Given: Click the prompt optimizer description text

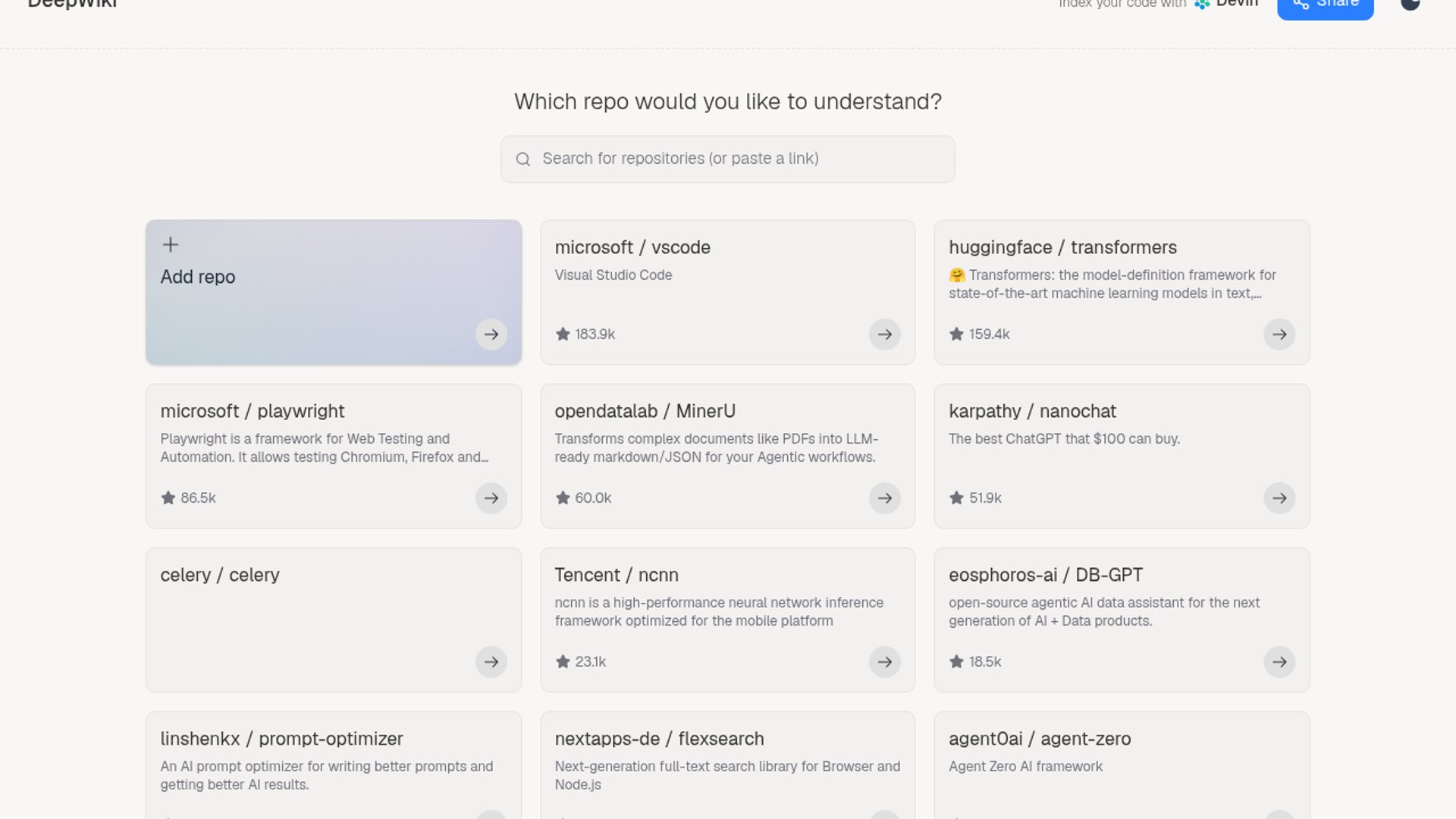Looking at the screenshot, I should 327,776.
